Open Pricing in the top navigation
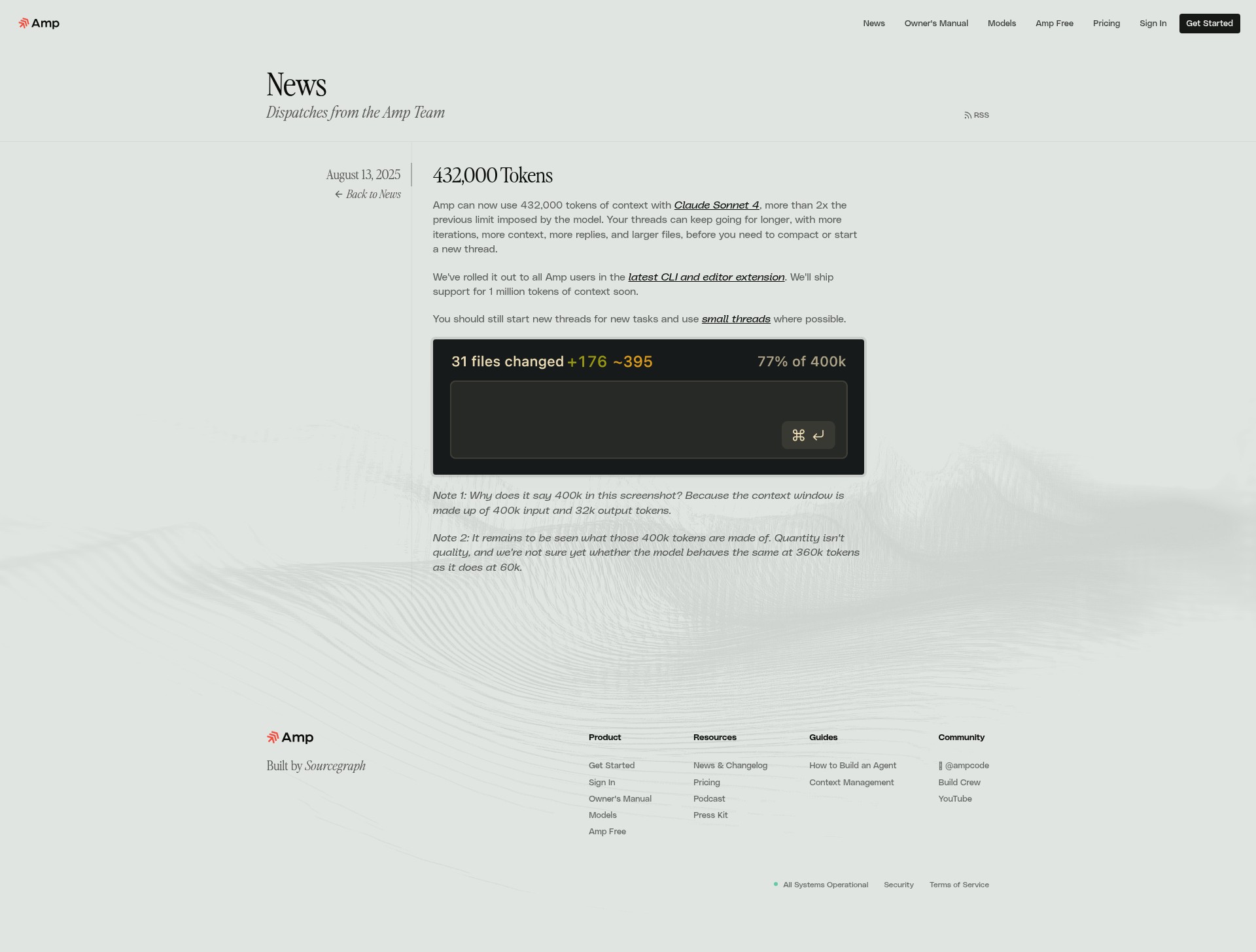The image size is (1256, 952). point(1106,24)
